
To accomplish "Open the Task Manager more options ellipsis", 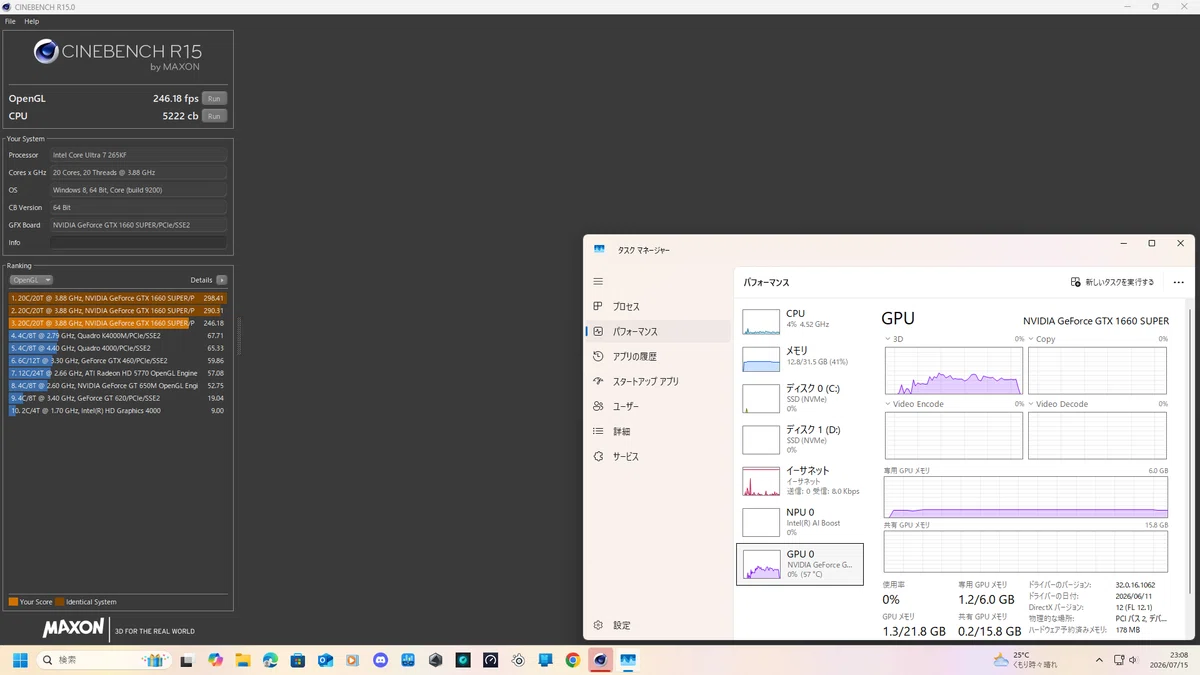I will click(1178, 283).
